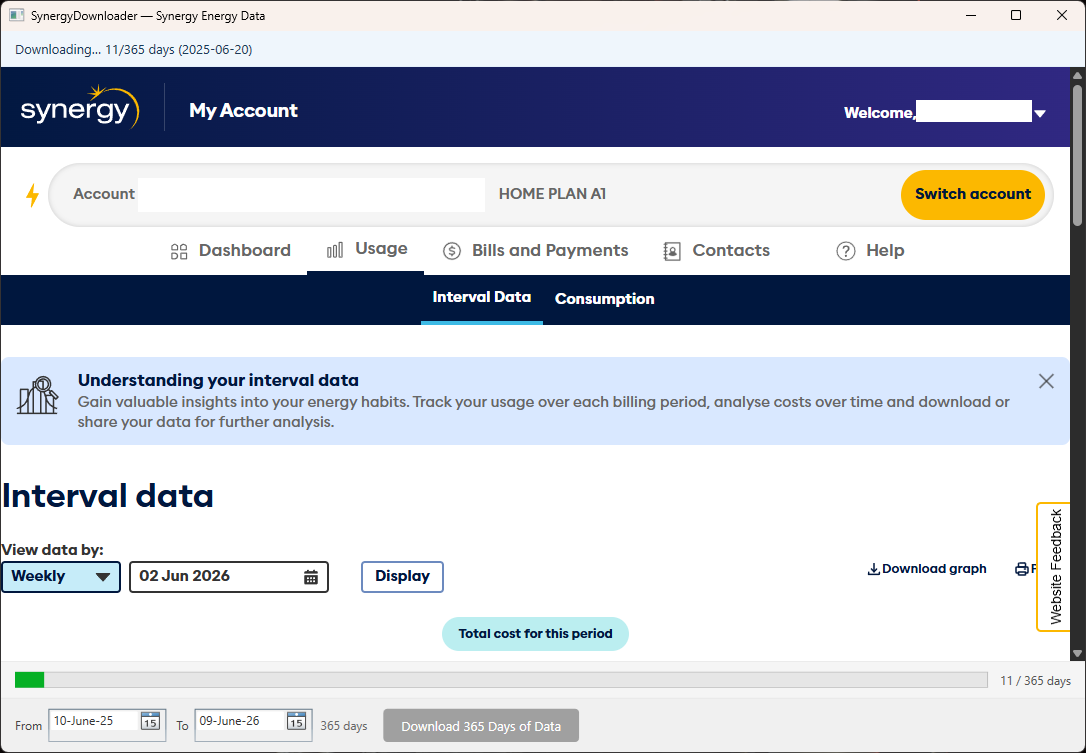1086x753 pixels.
Task: Open the From date calendar picker icon
Action: (x=150, y=721)
